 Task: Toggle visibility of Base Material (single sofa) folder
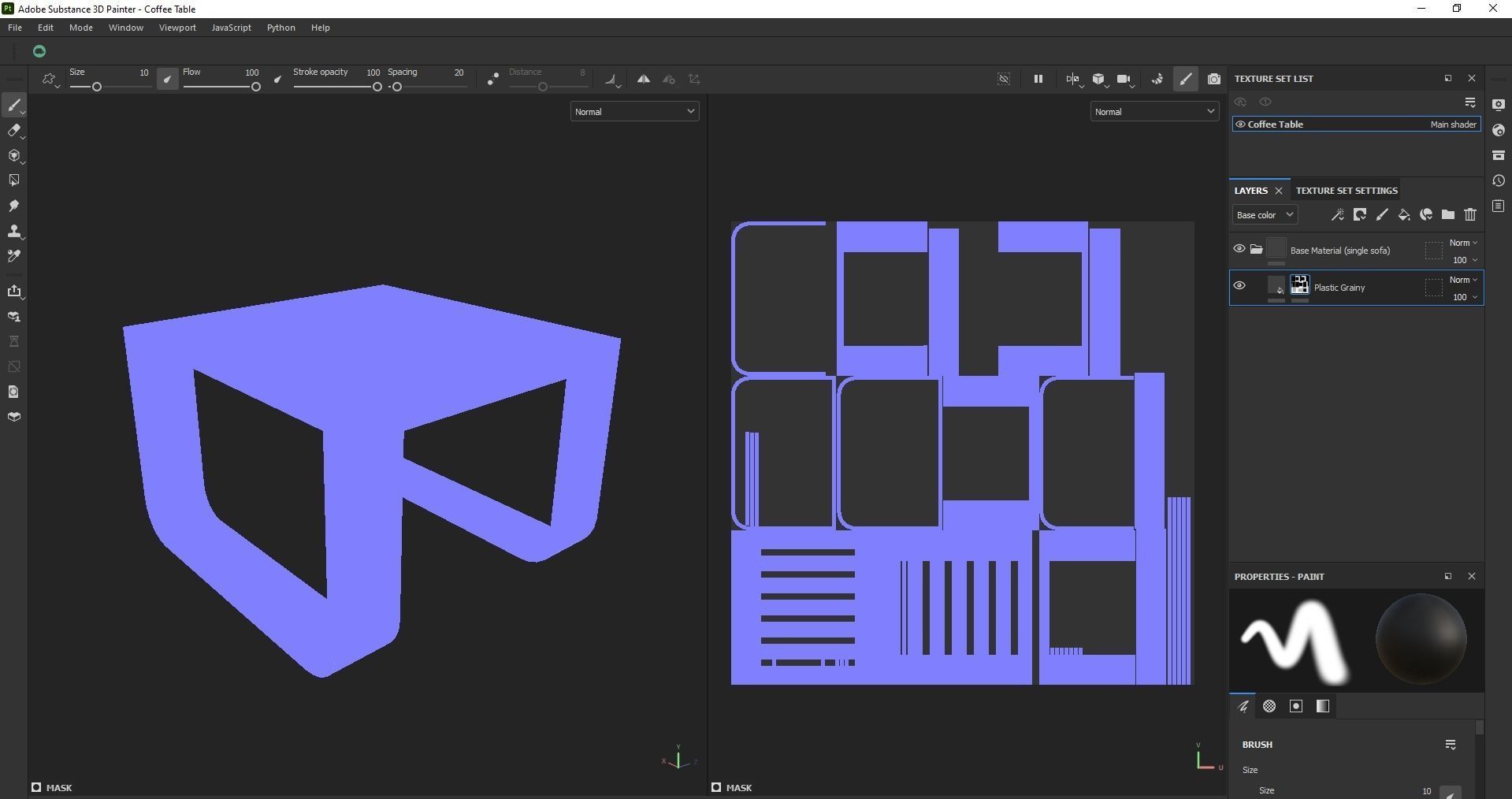pyautogui.click(x=1239, y=249)
